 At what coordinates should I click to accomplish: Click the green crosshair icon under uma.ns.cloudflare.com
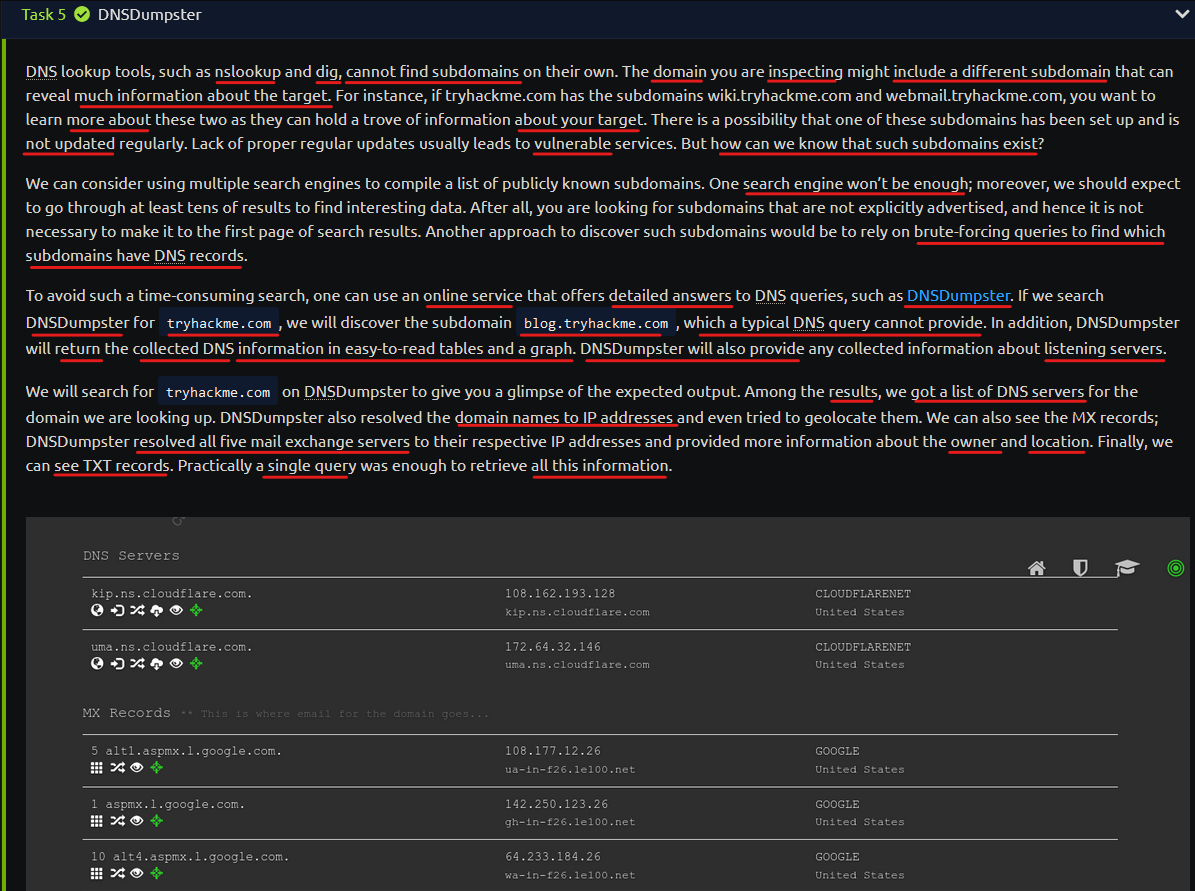point(196,664)
